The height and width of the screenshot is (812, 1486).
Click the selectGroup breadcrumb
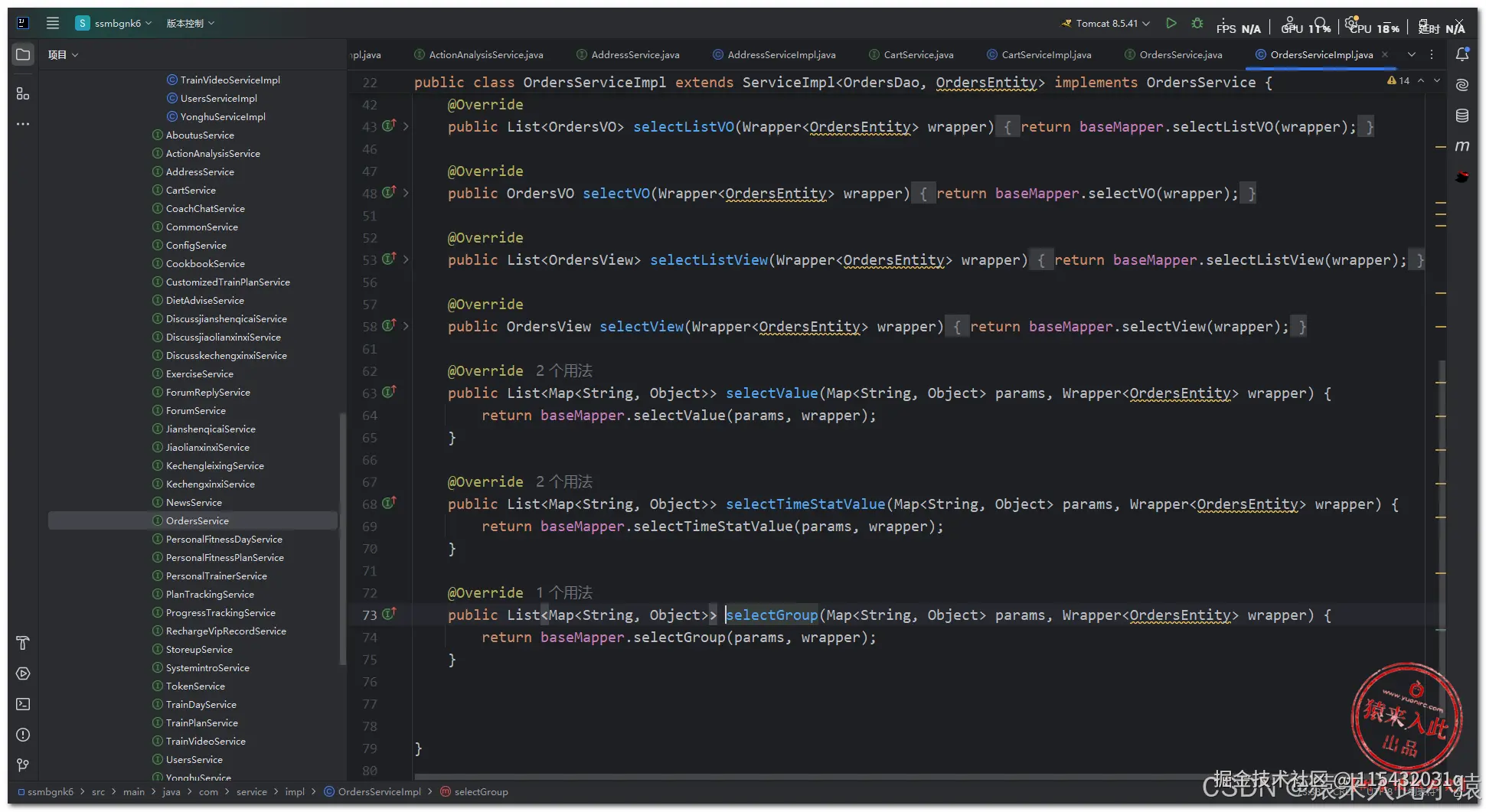point(475,791)
